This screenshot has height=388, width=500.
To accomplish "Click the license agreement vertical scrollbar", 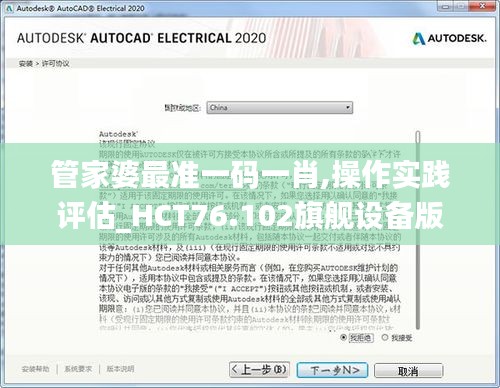I will [418, 230].
